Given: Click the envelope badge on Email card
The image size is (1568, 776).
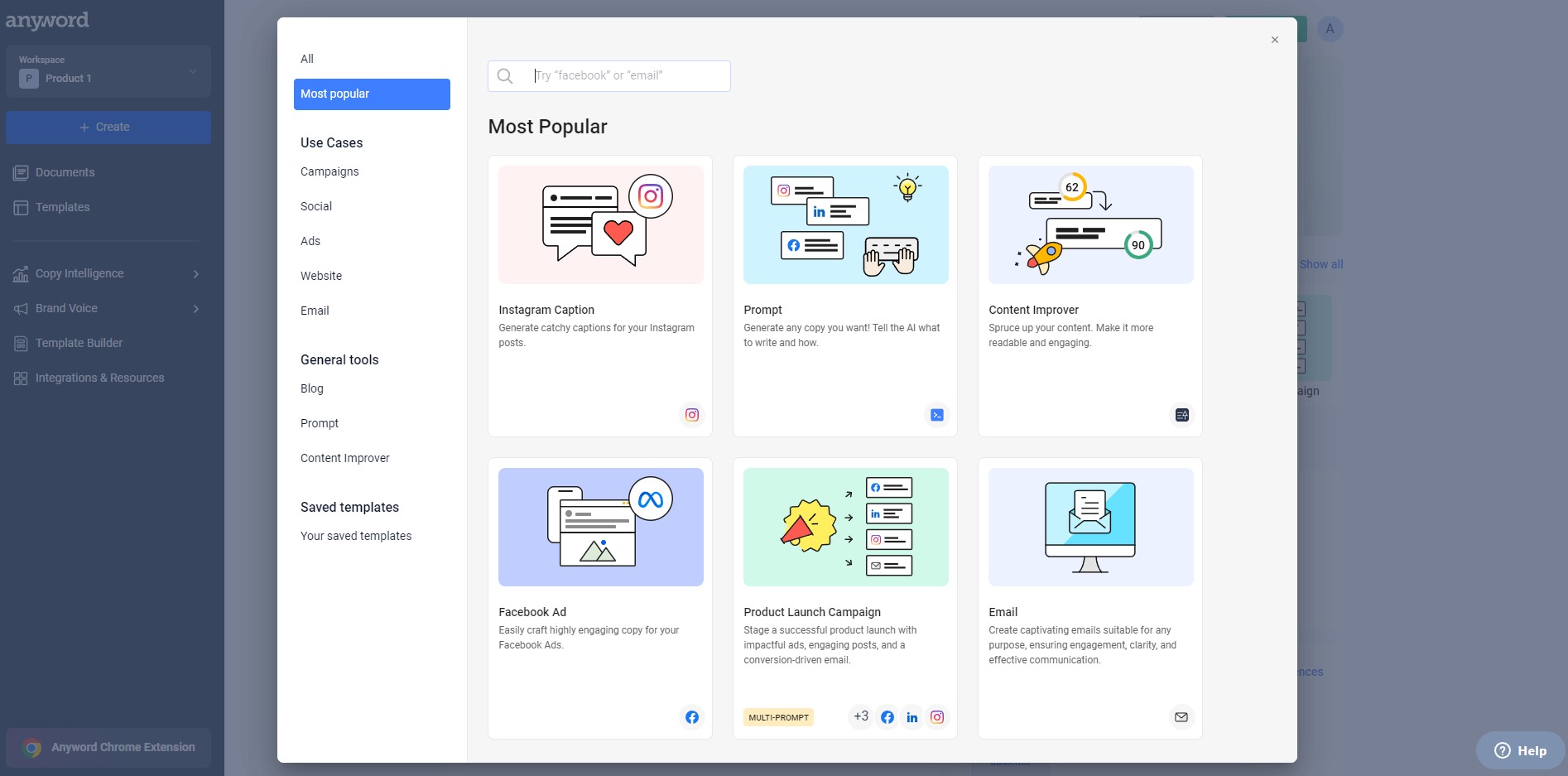Looking at the screenshot, I should (x=1181, y=717).
